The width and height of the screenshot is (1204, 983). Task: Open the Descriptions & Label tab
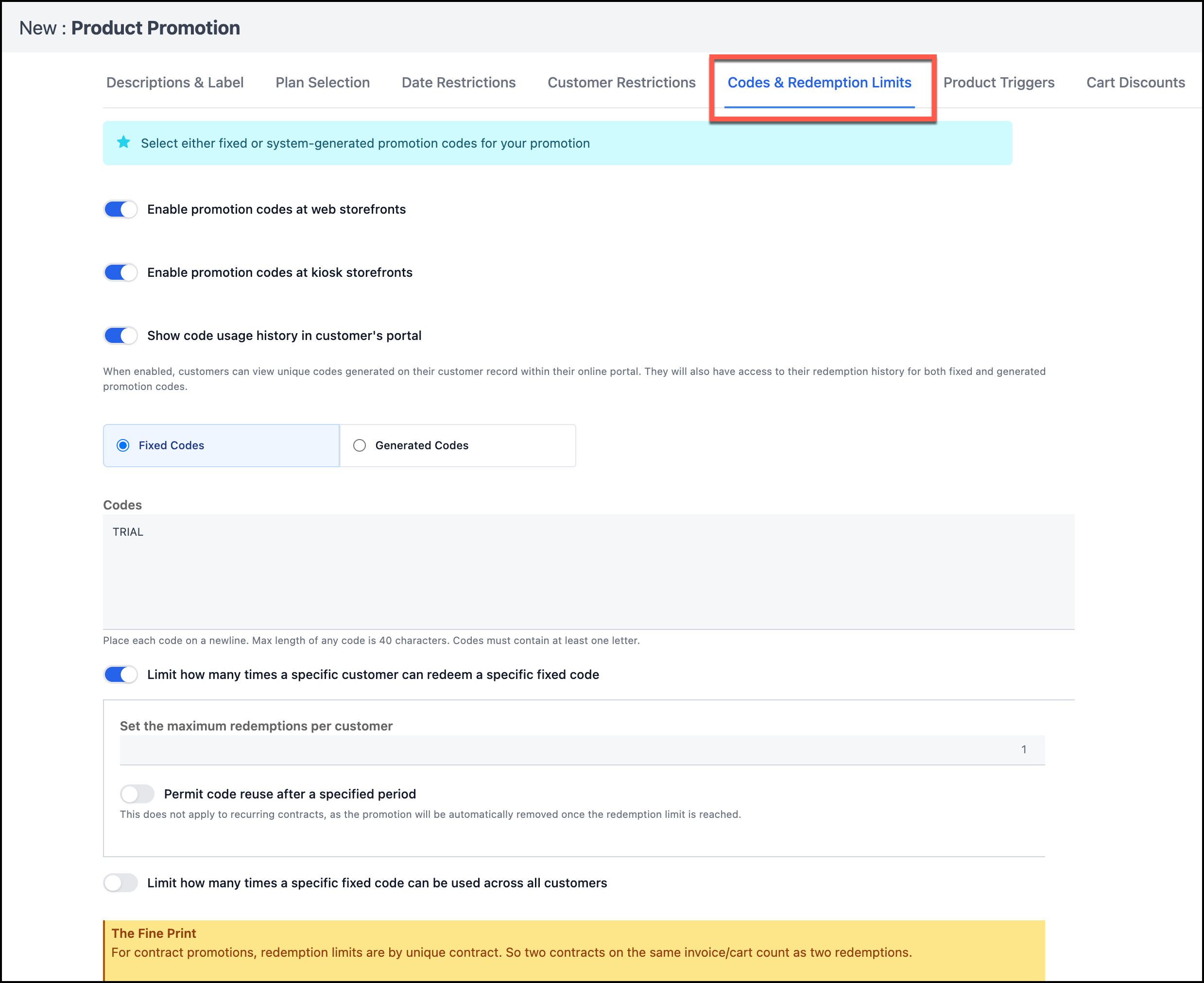174,83
